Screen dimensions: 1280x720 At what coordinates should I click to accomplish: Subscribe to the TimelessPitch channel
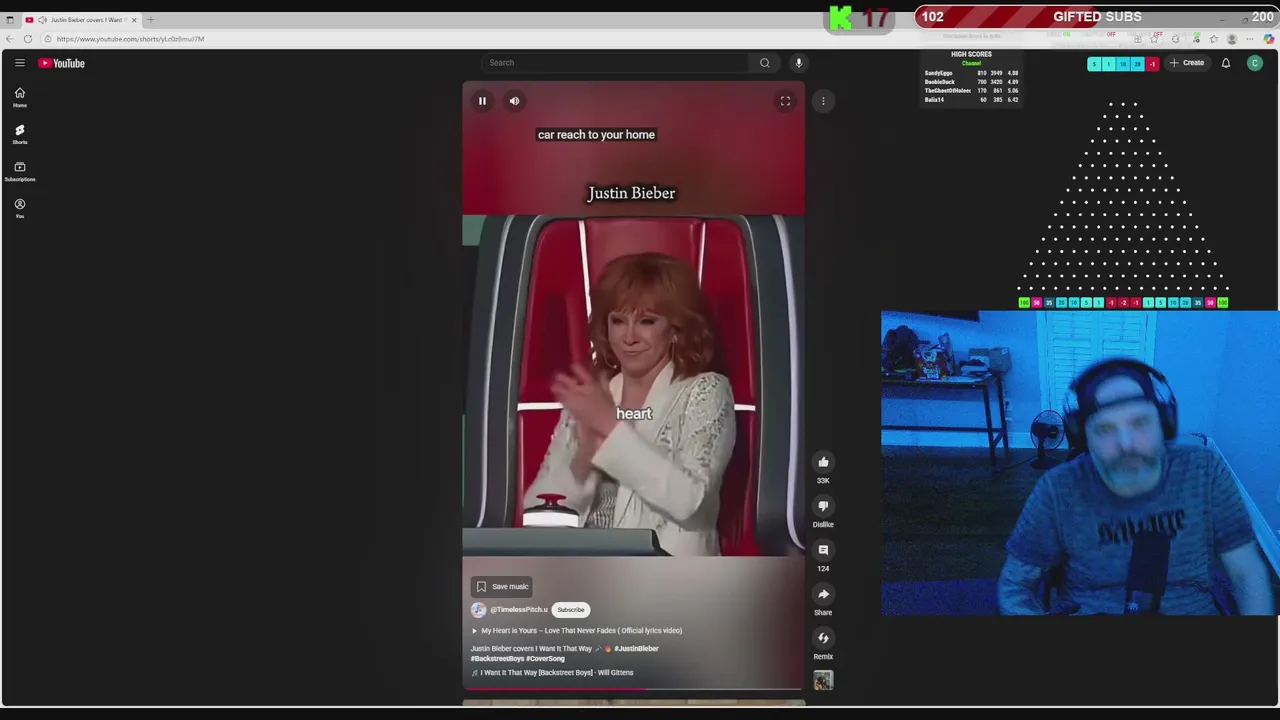571,610
